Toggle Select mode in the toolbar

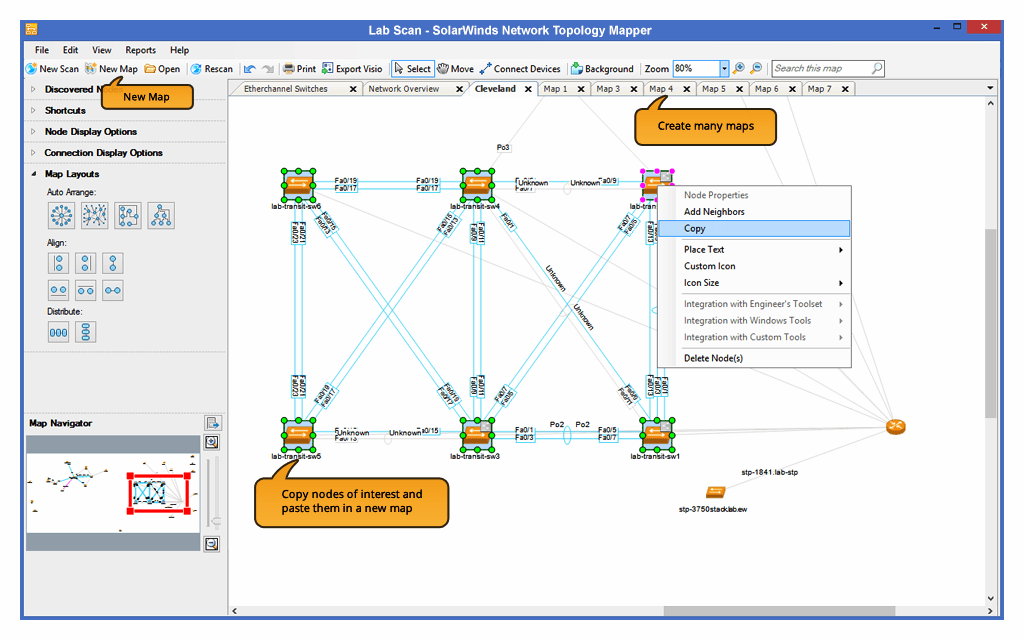point(412,68)
